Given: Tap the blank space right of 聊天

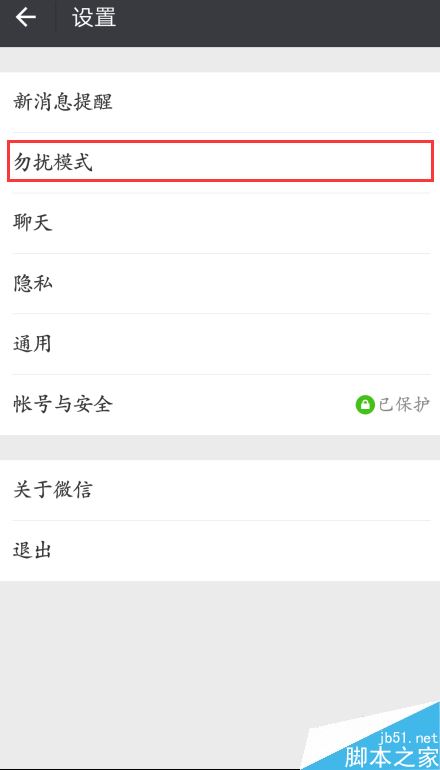Looking at the screenshot, I should point(246,223).
